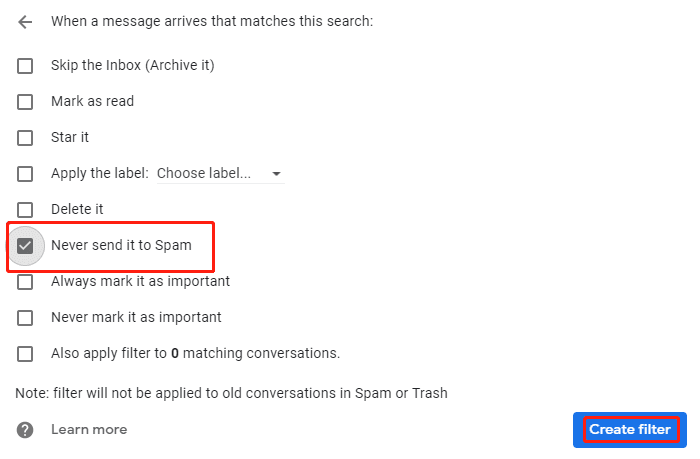This screenshot has height=459, width=700.
Task: Click the Mark as read label text
Action: (x=92, y=101)
